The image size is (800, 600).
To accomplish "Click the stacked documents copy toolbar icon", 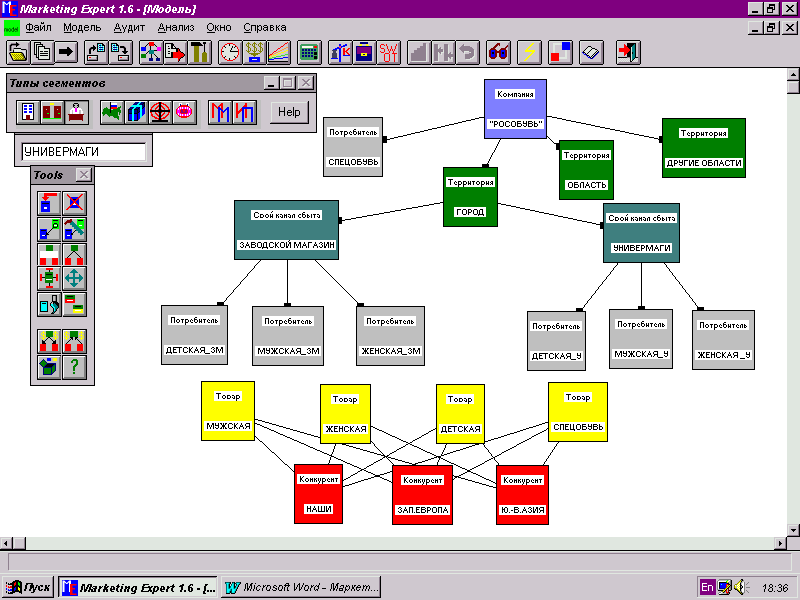I will coord(42,53).
